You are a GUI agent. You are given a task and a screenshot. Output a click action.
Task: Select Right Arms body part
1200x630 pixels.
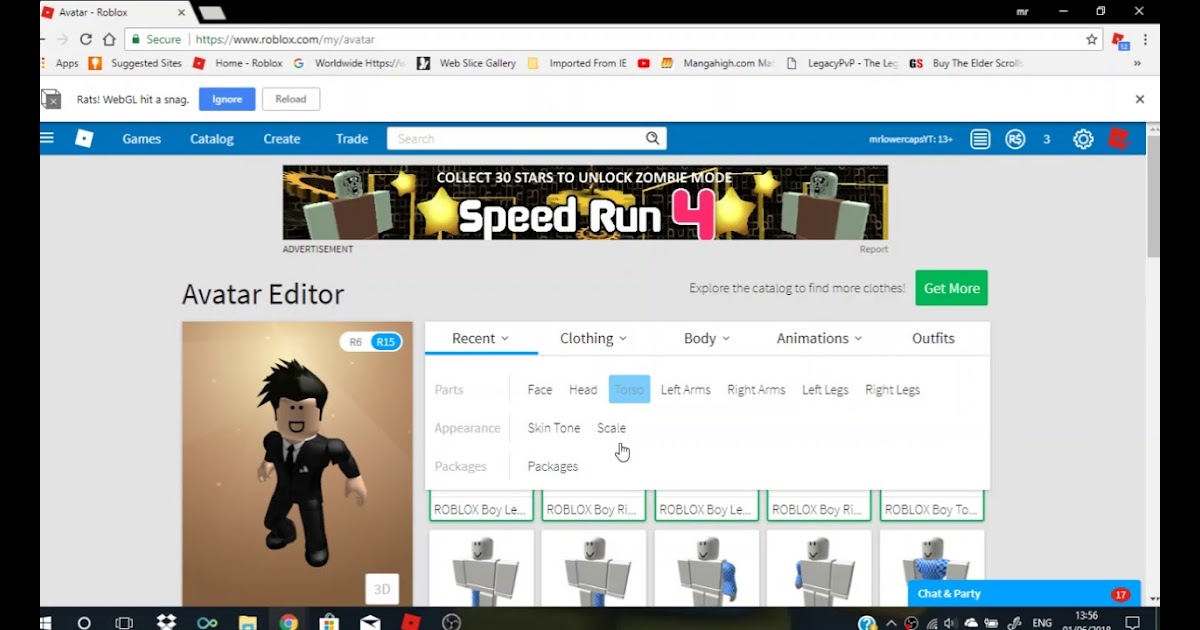tap(756, 390)
